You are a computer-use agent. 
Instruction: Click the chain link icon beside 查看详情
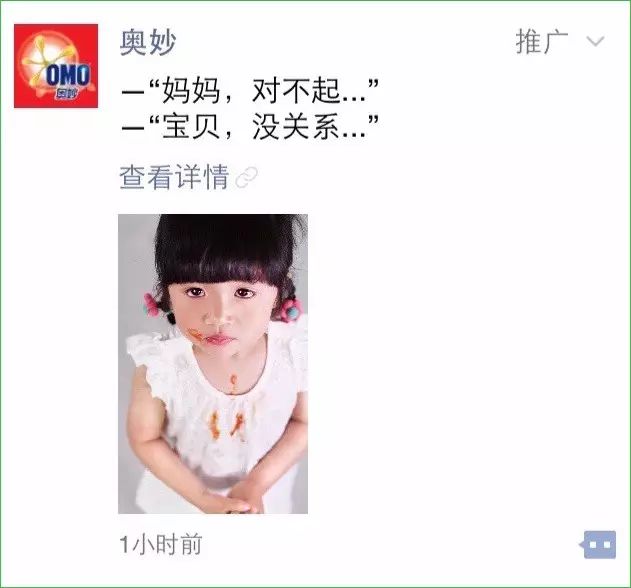tap(246, 177)
